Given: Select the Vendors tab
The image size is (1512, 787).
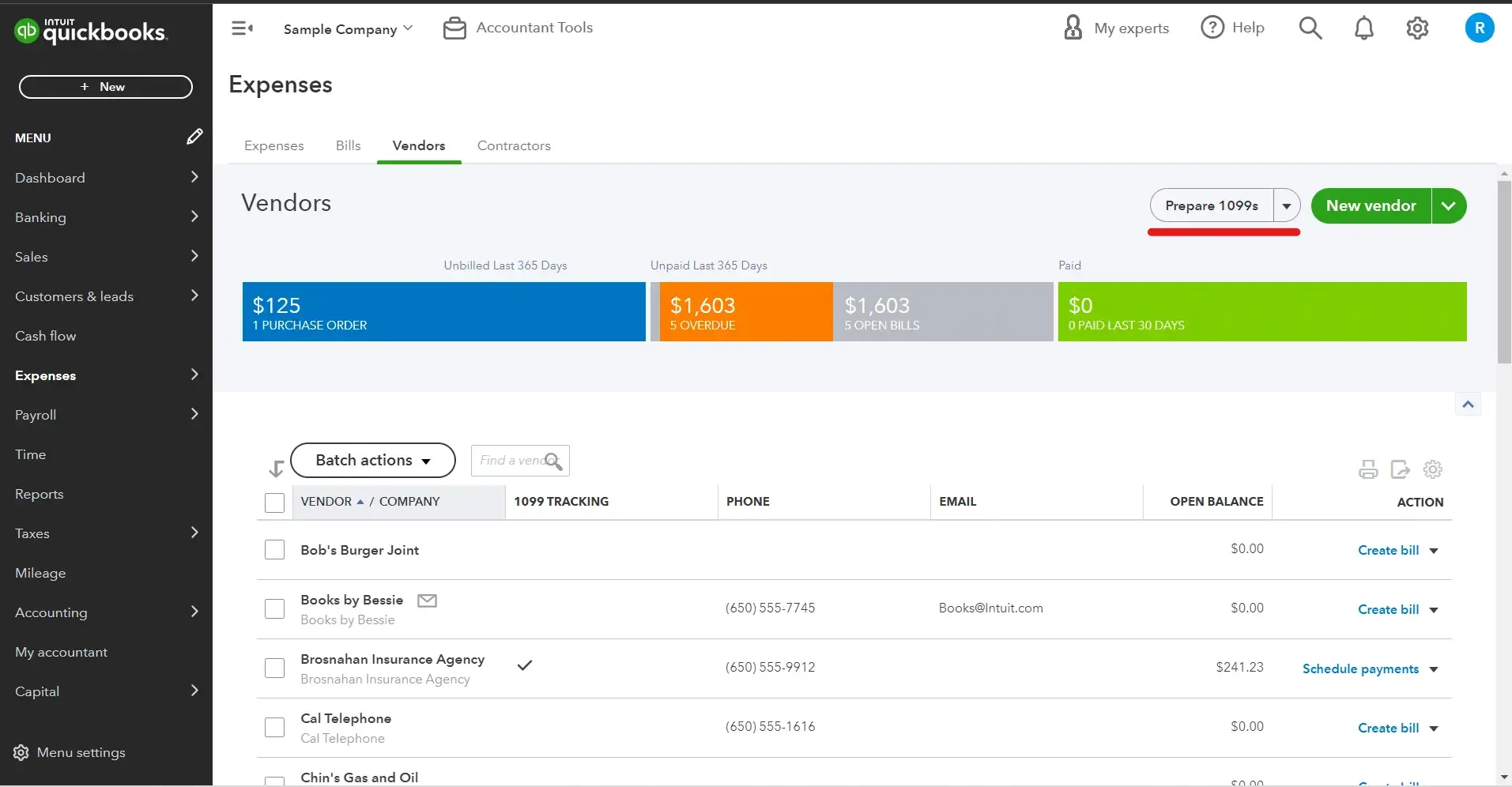Looking at the screenshot, I should click(x=419, y=145).
